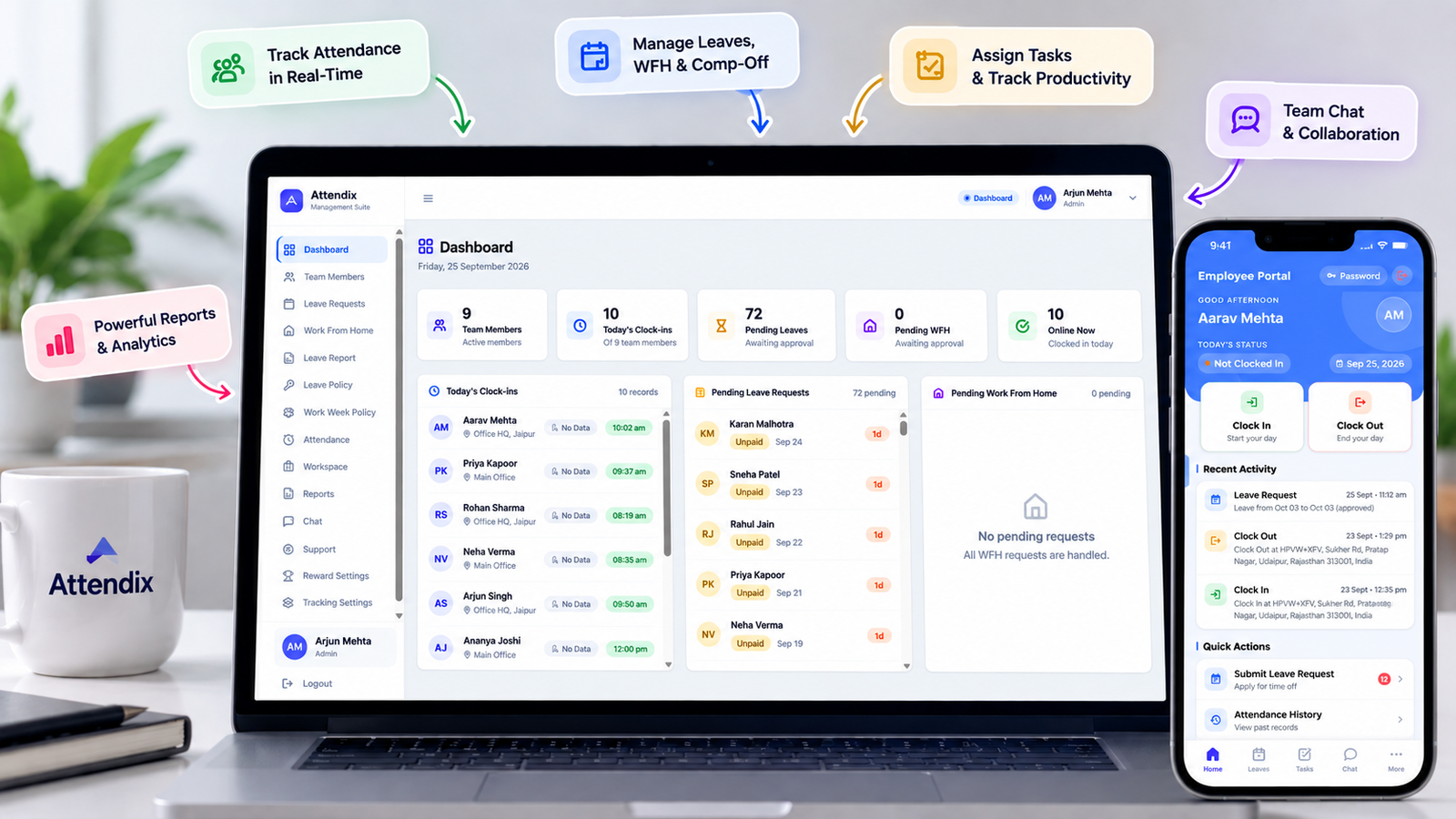
Task: Click the Pending WFH home icon
Action: point(870,326)
